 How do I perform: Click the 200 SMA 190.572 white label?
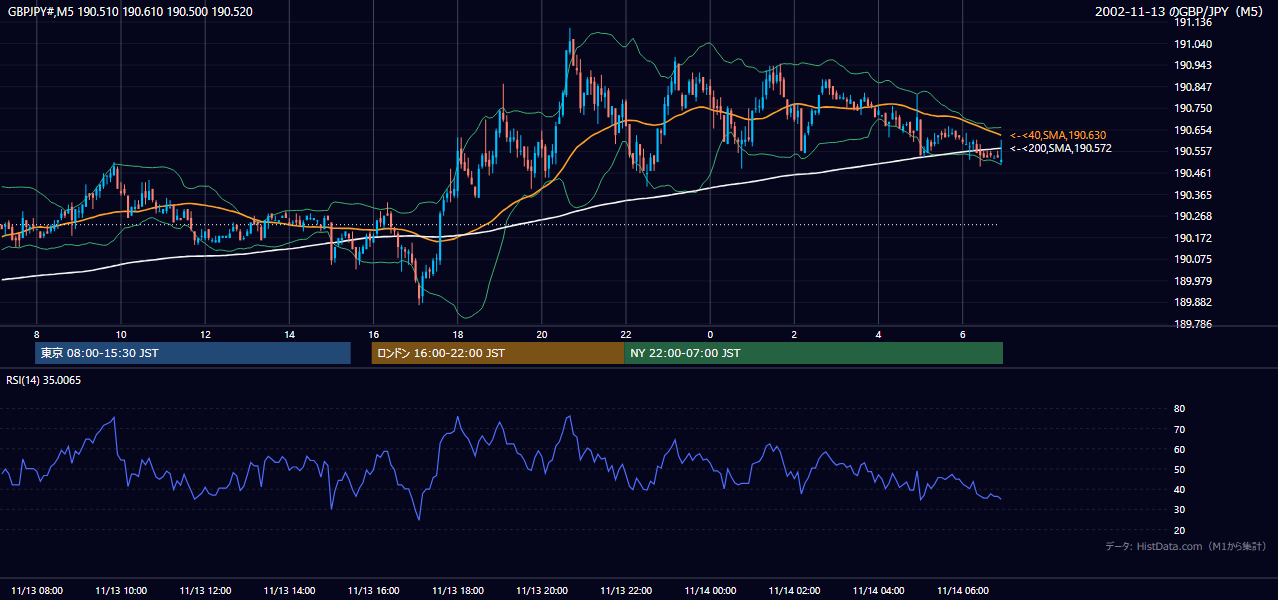tap(1060, 148)
